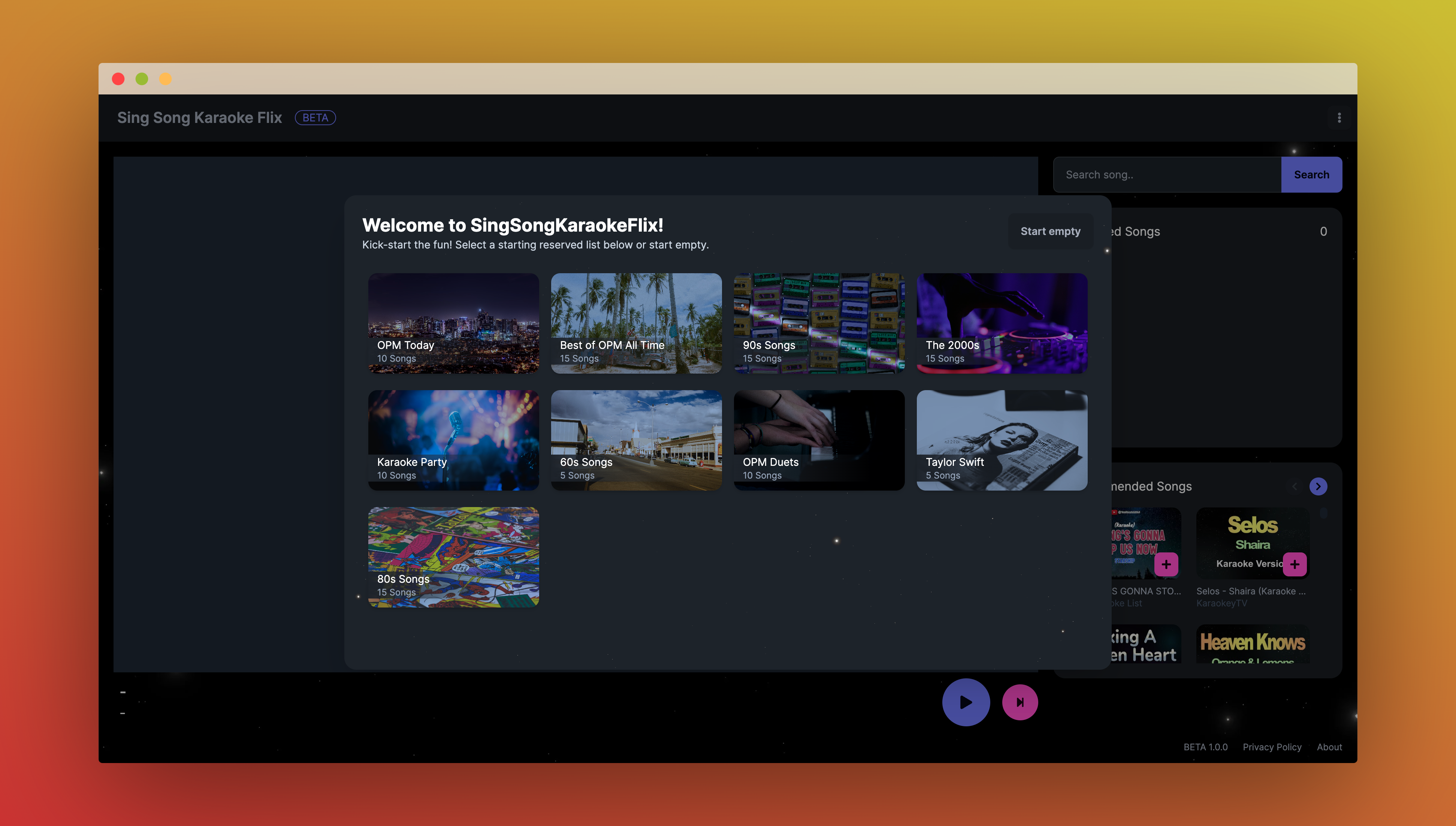Viewport: 1456px width, 826px height.
Task: Click the BETA badge
Action: click(315, 117)
